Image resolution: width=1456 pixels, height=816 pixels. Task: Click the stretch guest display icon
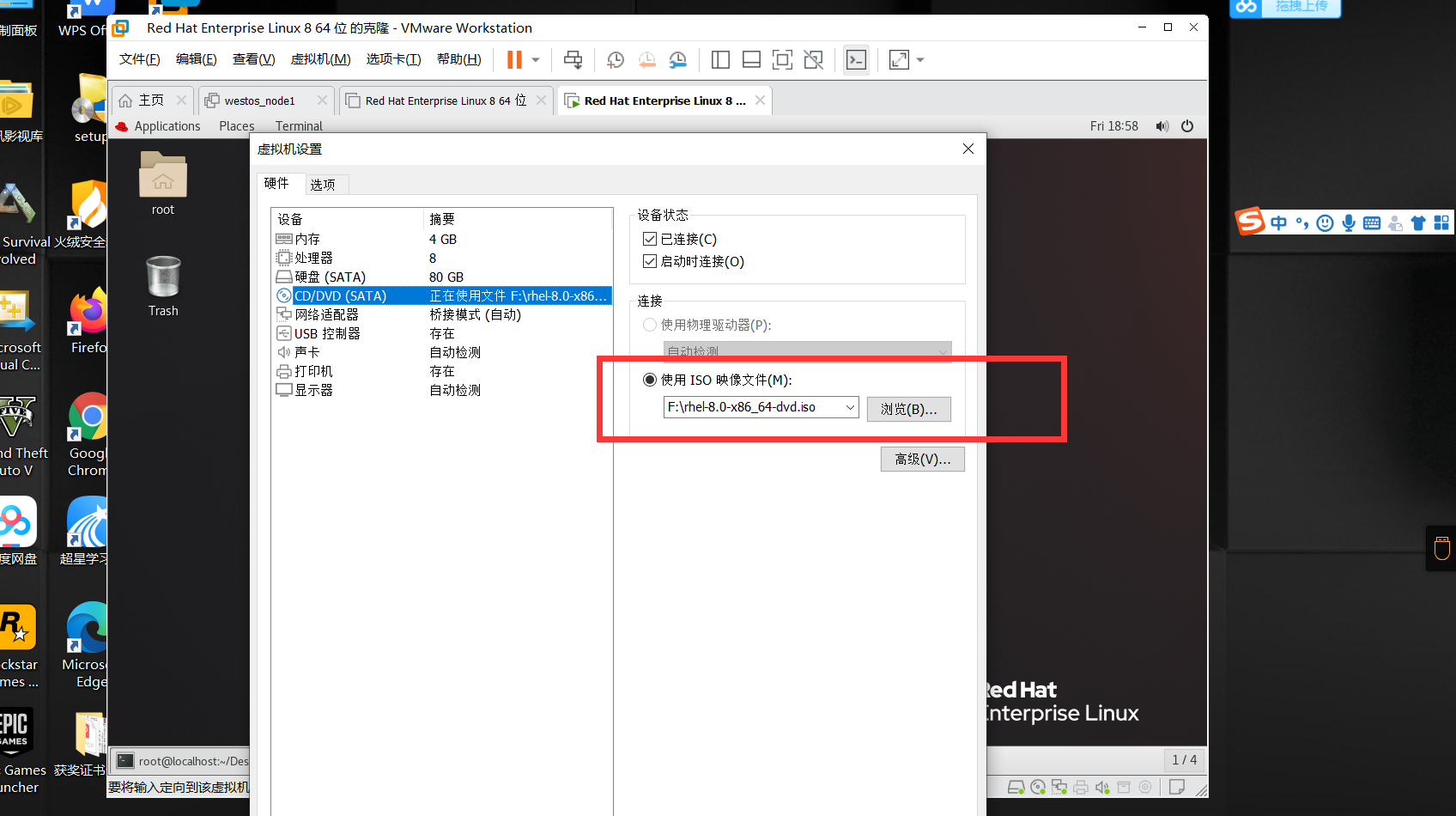pos(899,59)
